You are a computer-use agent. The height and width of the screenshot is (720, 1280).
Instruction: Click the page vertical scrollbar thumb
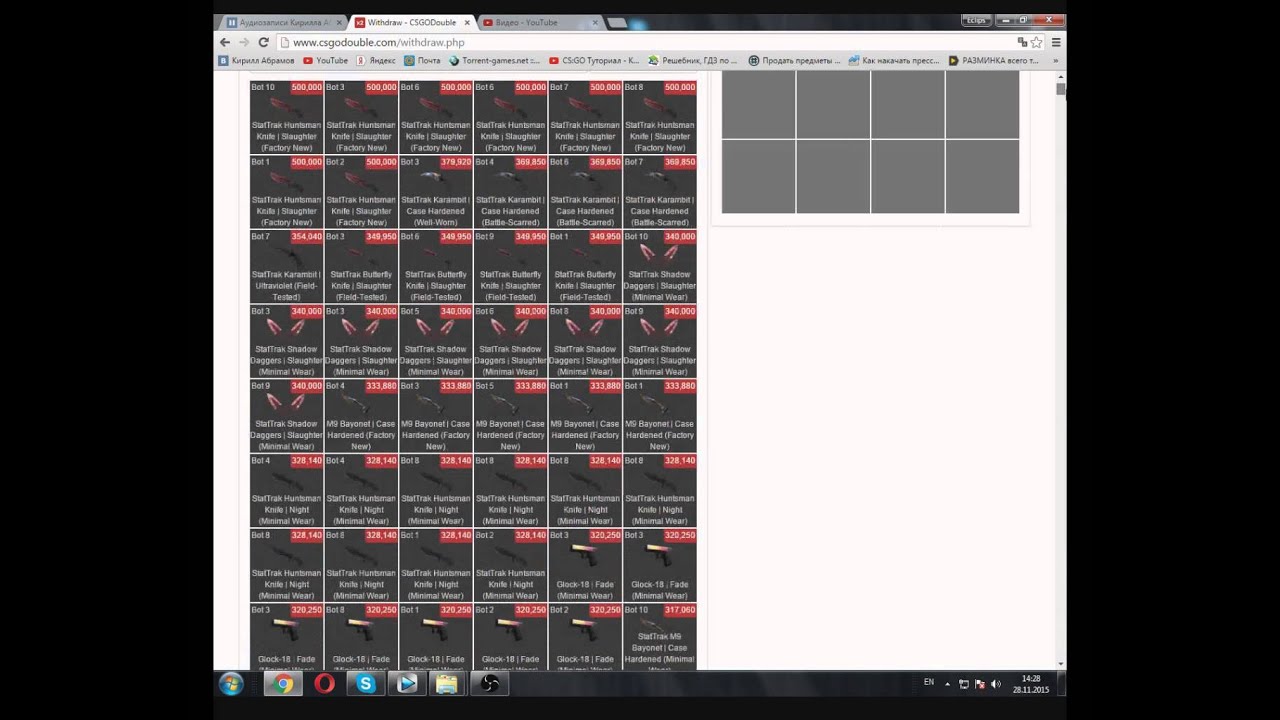[1060, 89]
